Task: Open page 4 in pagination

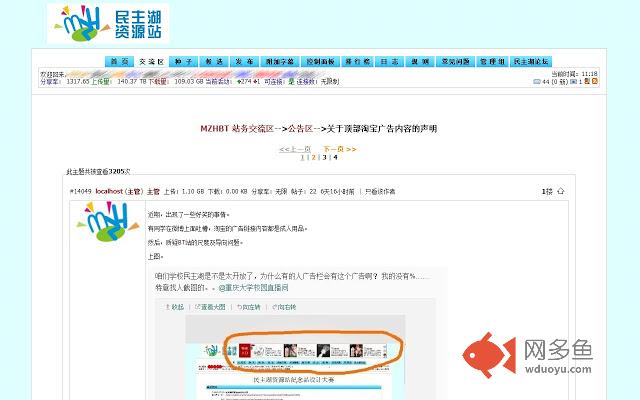Action: click(335, 157)
